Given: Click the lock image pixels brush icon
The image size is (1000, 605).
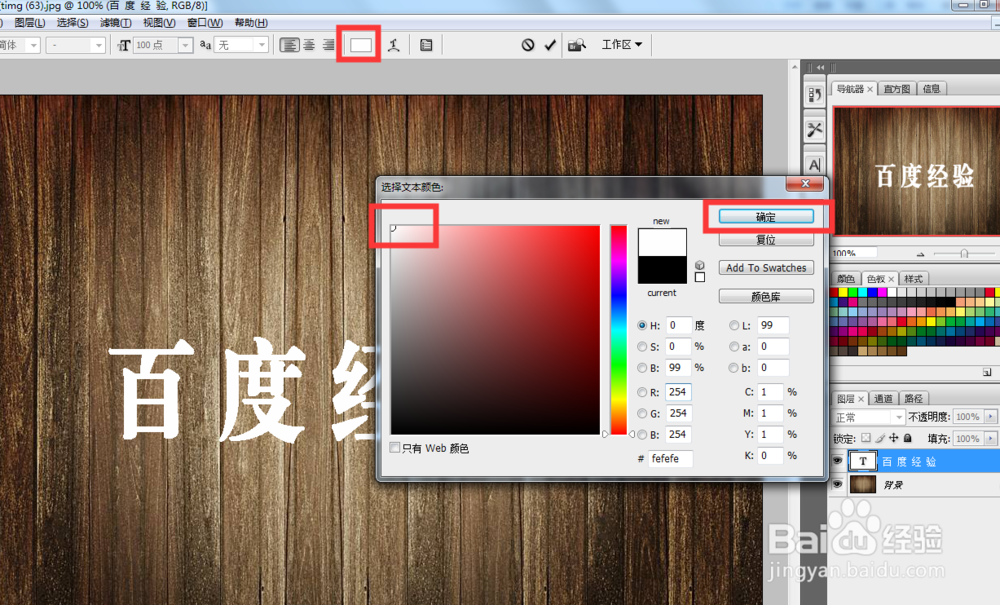Looking at the screenshot, I should [880, 438].
